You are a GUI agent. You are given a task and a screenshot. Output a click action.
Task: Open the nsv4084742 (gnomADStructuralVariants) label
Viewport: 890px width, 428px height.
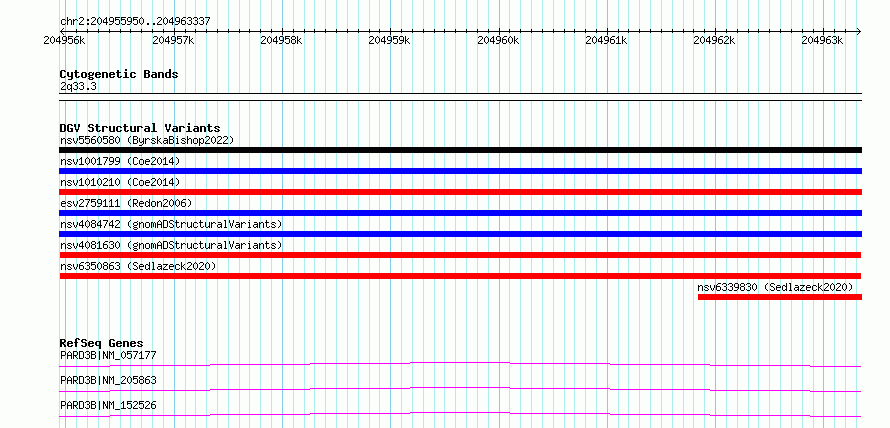pyautogui.click(x=171, y=224)
